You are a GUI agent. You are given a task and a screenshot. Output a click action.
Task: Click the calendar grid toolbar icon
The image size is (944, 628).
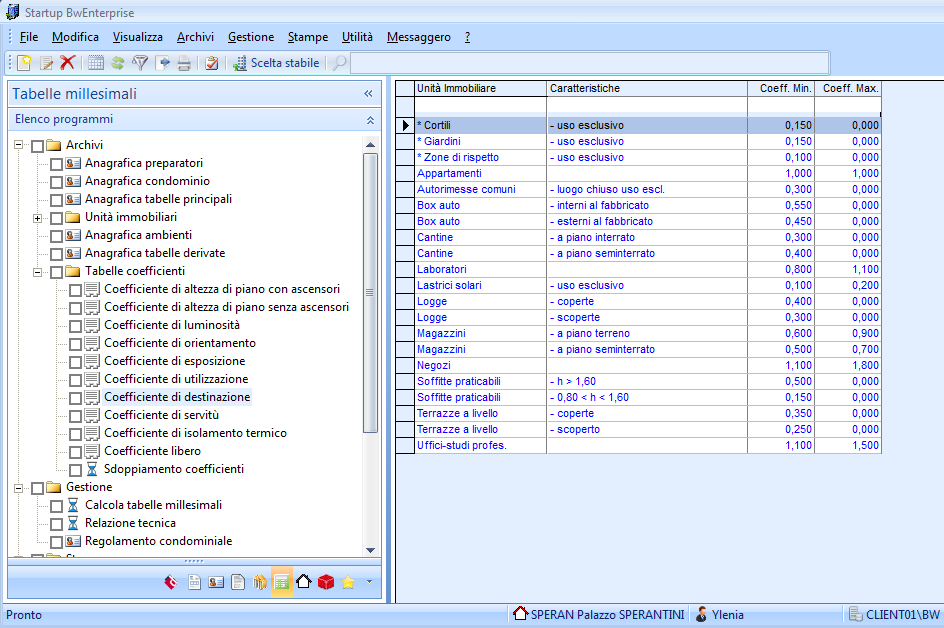pos(96,63)
